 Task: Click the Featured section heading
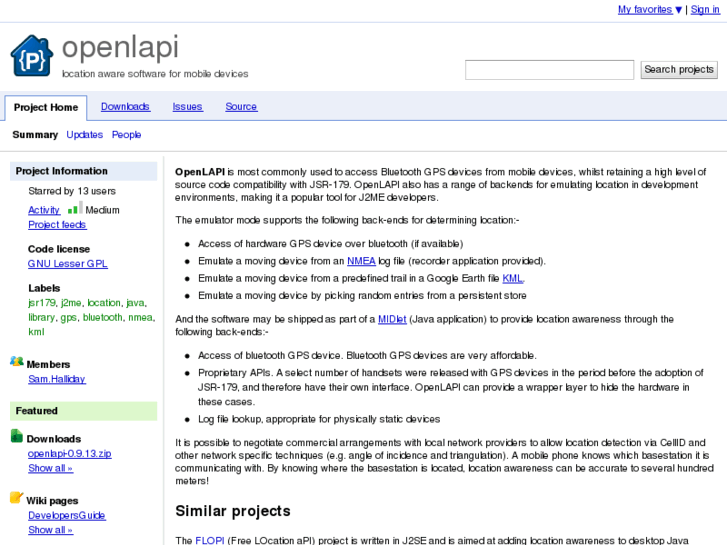pos(83,411)
